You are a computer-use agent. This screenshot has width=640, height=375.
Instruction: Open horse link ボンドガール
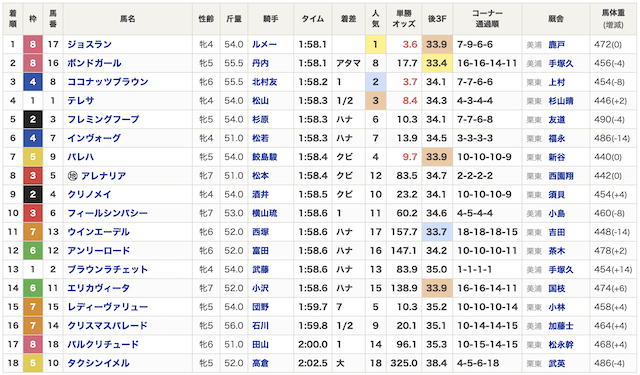coord(94,63)
